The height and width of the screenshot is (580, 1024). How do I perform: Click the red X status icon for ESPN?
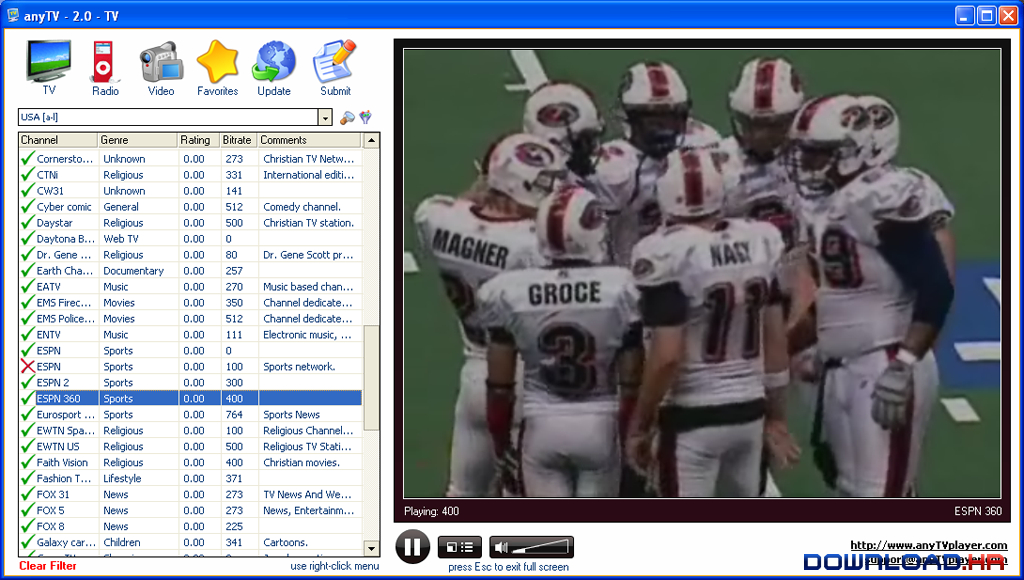click(27, 366)
